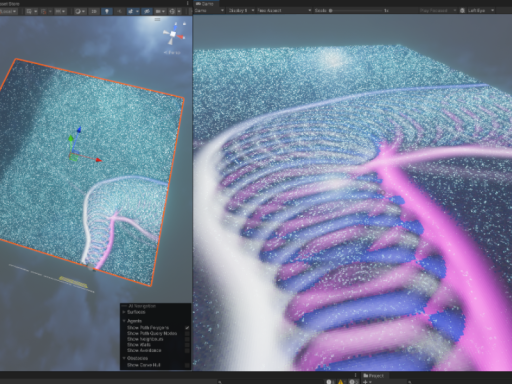512x384 pixels.
Task: Toggle scene lighting (lightbulb icon)
Action: 107,11
